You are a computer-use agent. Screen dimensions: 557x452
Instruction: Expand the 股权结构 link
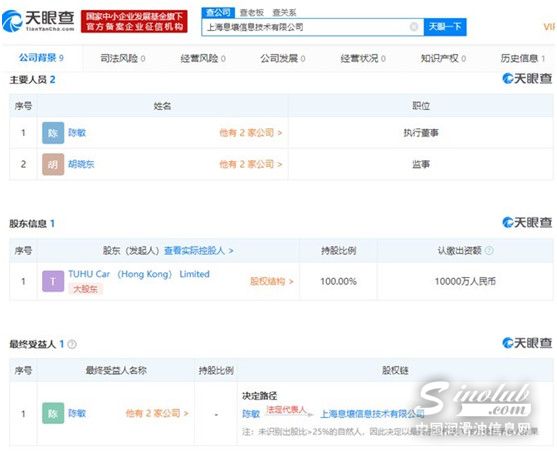tap(271, 281)
